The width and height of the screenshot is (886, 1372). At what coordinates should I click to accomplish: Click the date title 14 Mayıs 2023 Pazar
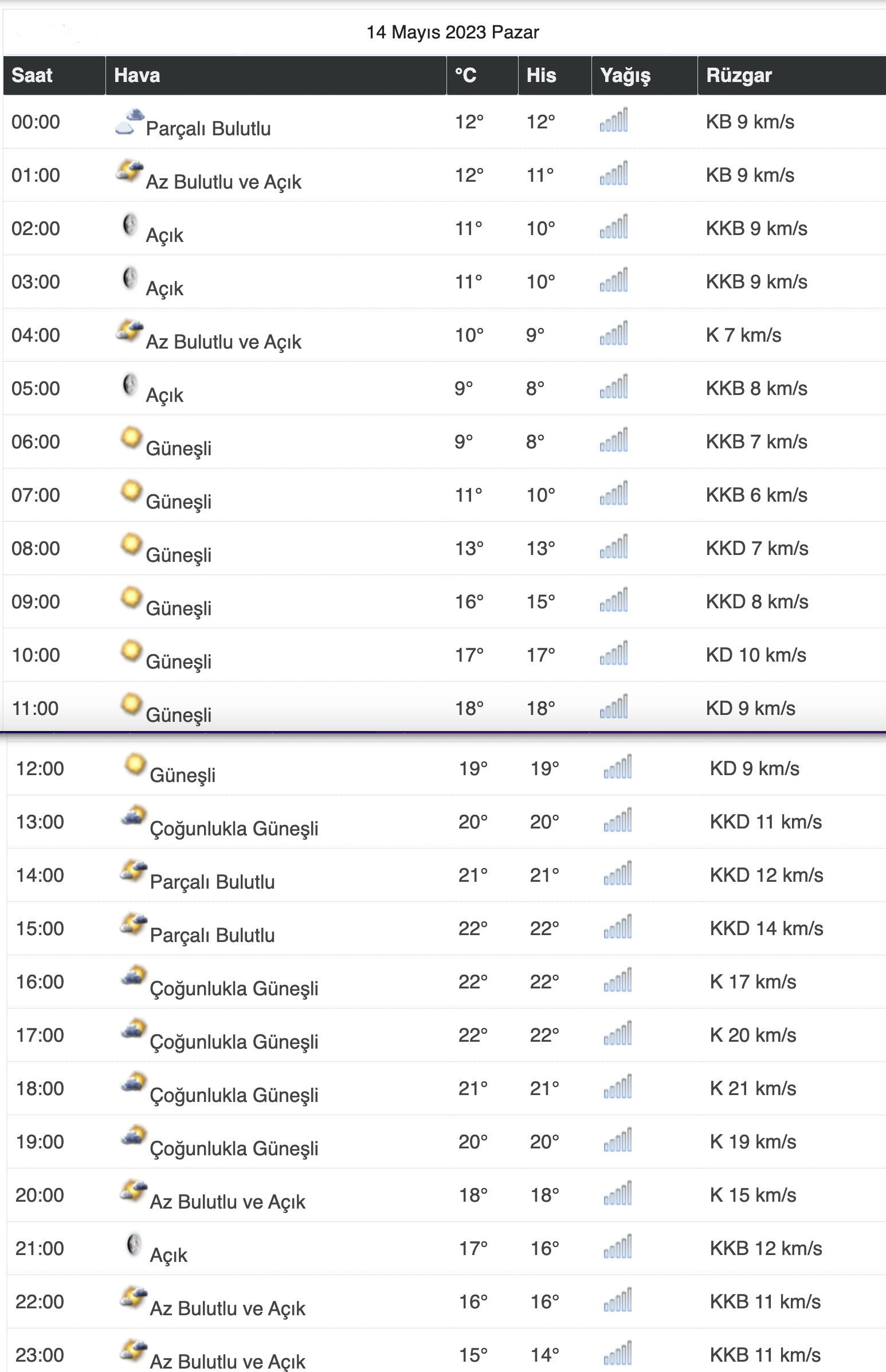coord(453,32)
